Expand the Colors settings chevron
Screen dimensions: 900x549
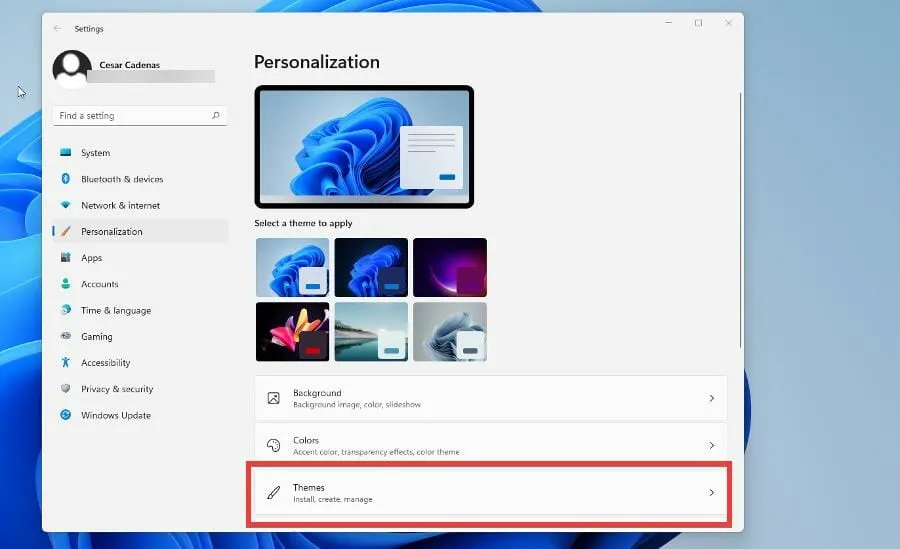pyautogui.click(x=711, y=445)
